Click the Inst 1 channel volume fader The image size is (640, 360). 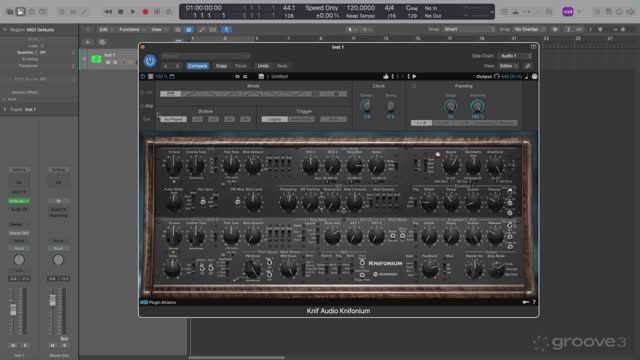[13, 310]
